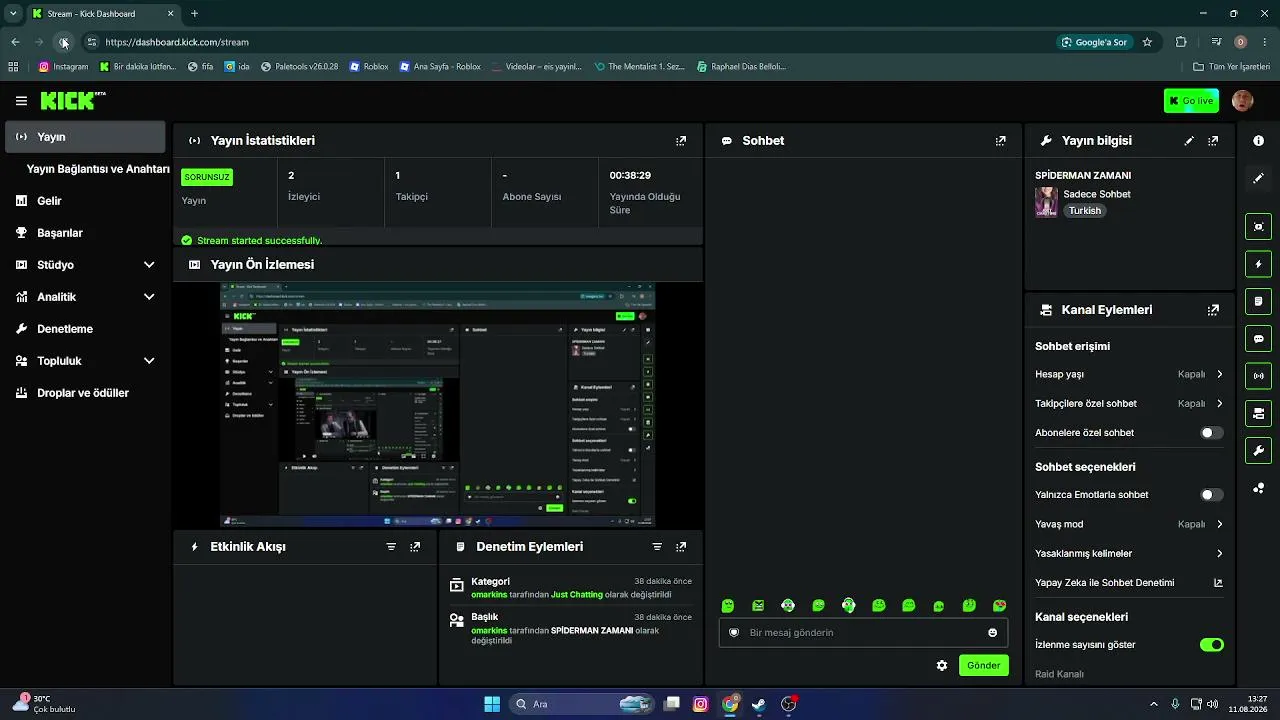The height and width of the screenshot is (720, 1280).
Task: Open Yasaklanmış kelimeler settings
Action: pyautogui.click(x=1129, y=554)
